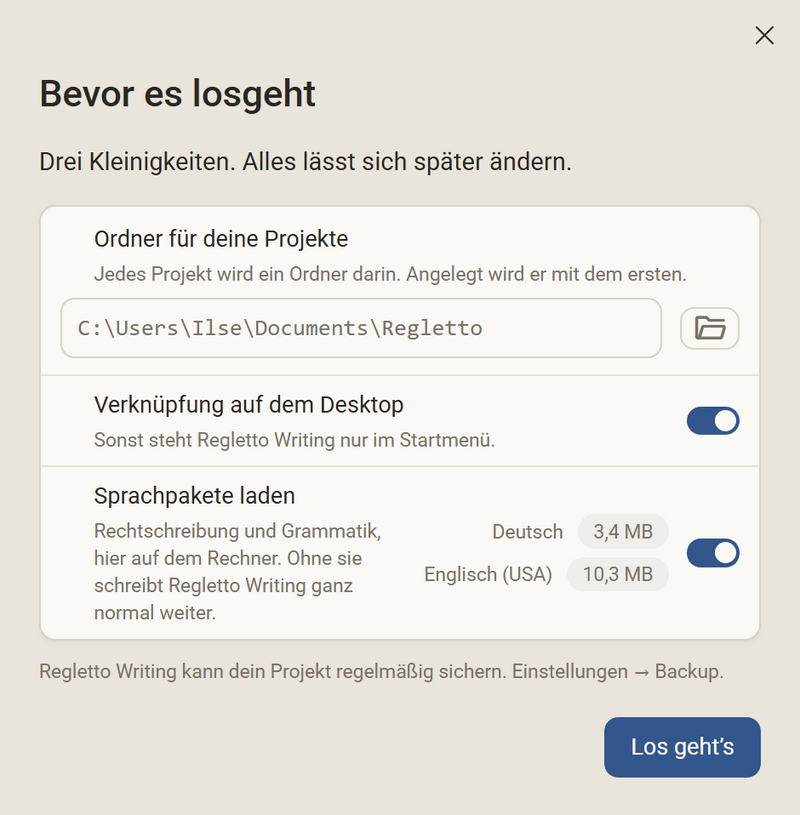Toggle the desktop shortcut switch
This screenshot has width=800, height=815.
click(x=713, y=420)
